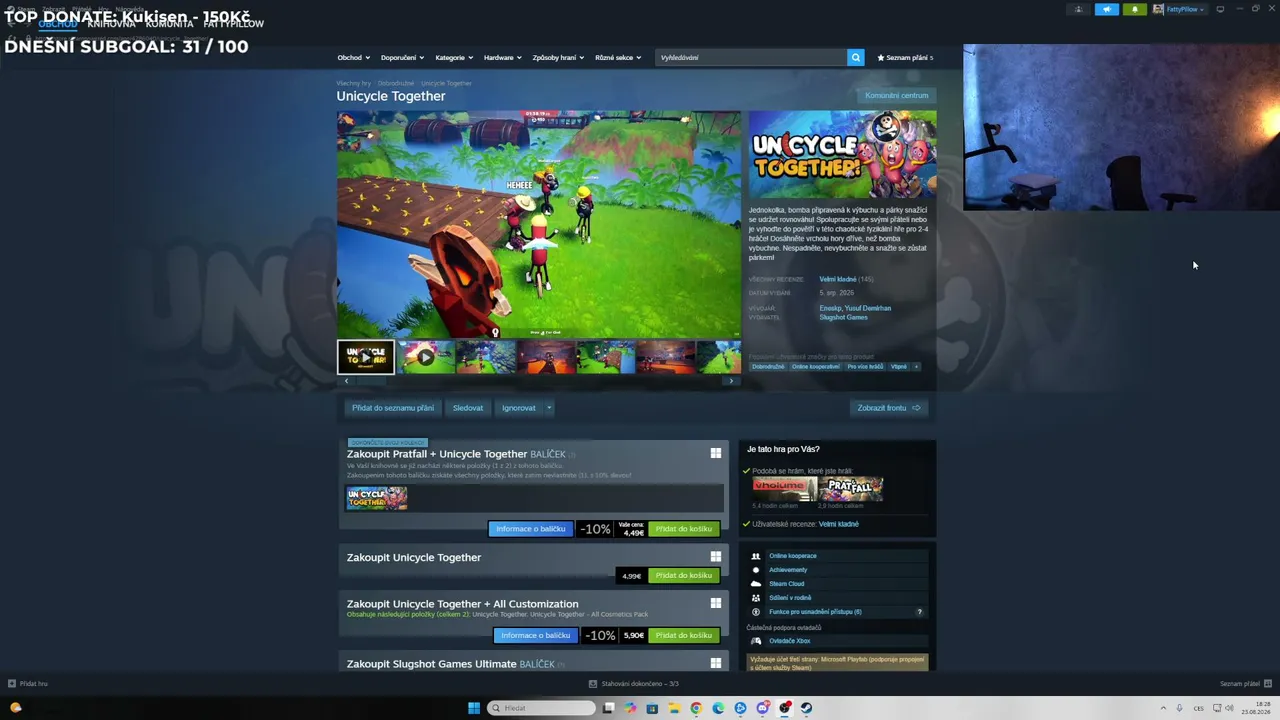Click the Seznam přátel friends icon
This screenshot has height=720, width=1280.
[x=1268, y=684]
